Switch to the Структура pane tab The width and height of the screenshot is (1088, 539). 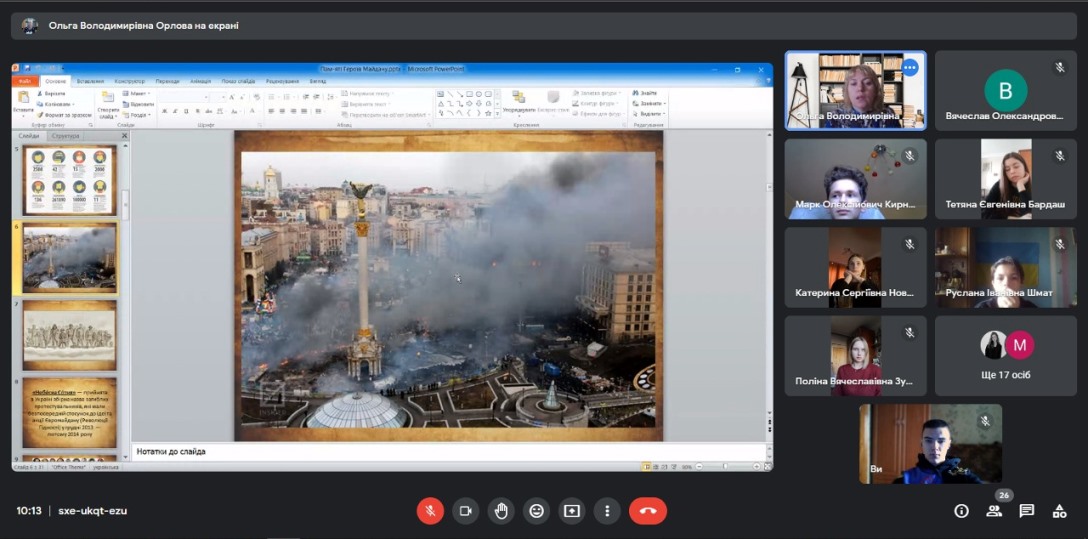[x=66, y=136]
